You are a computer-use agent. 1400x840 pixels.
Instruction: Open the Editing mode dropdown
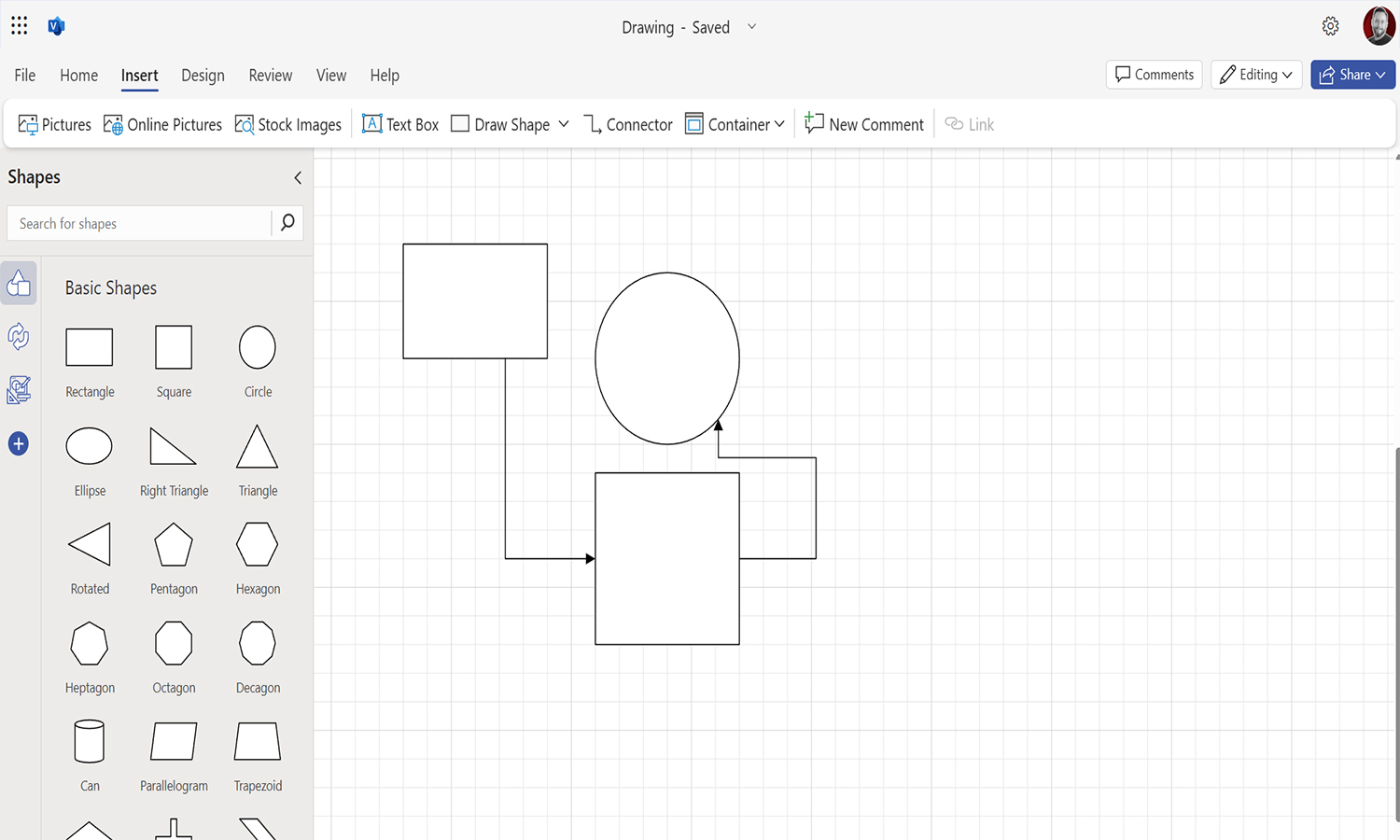(x=1256, y=75)
